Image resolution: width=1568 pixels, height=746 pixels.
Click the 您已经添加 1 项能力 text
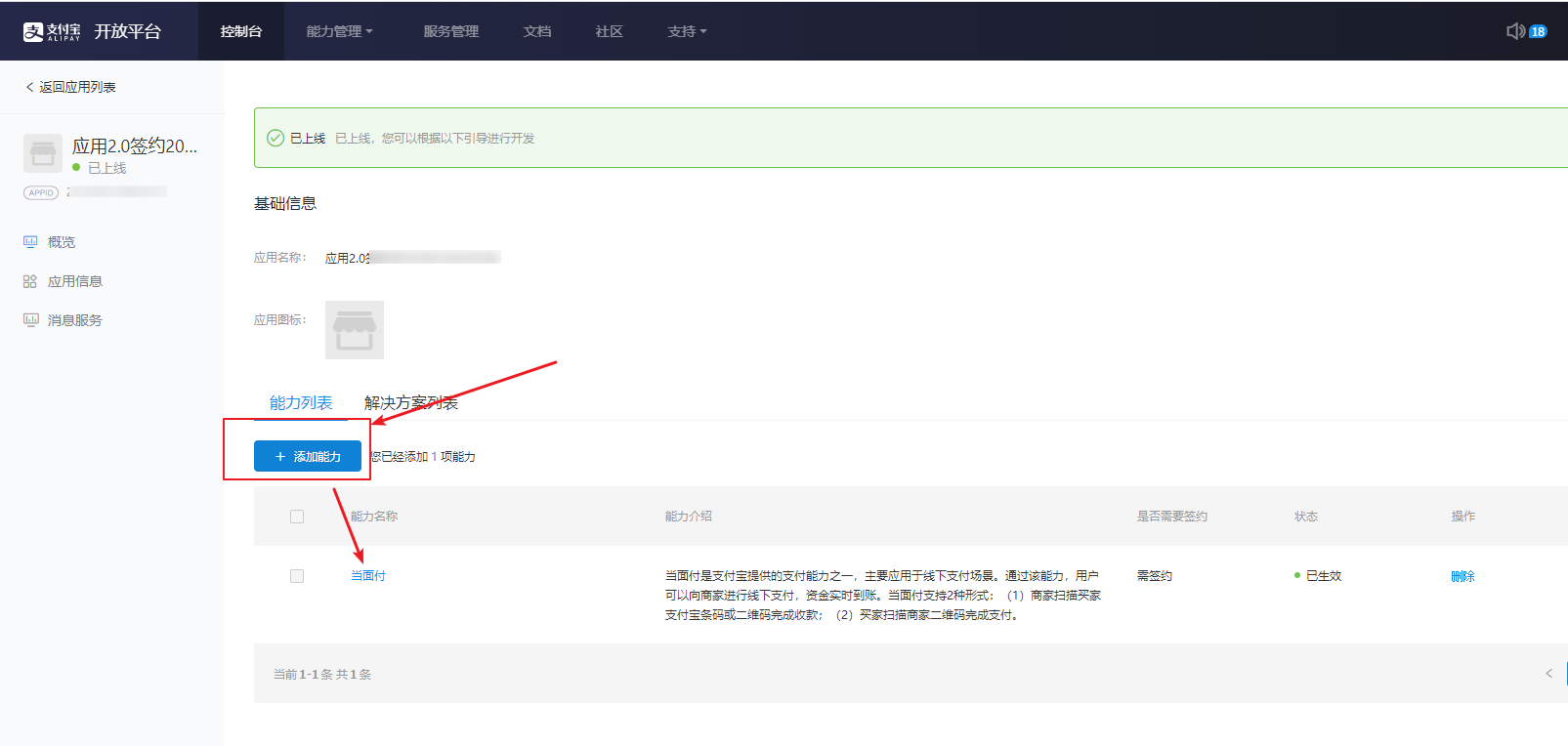423,456
